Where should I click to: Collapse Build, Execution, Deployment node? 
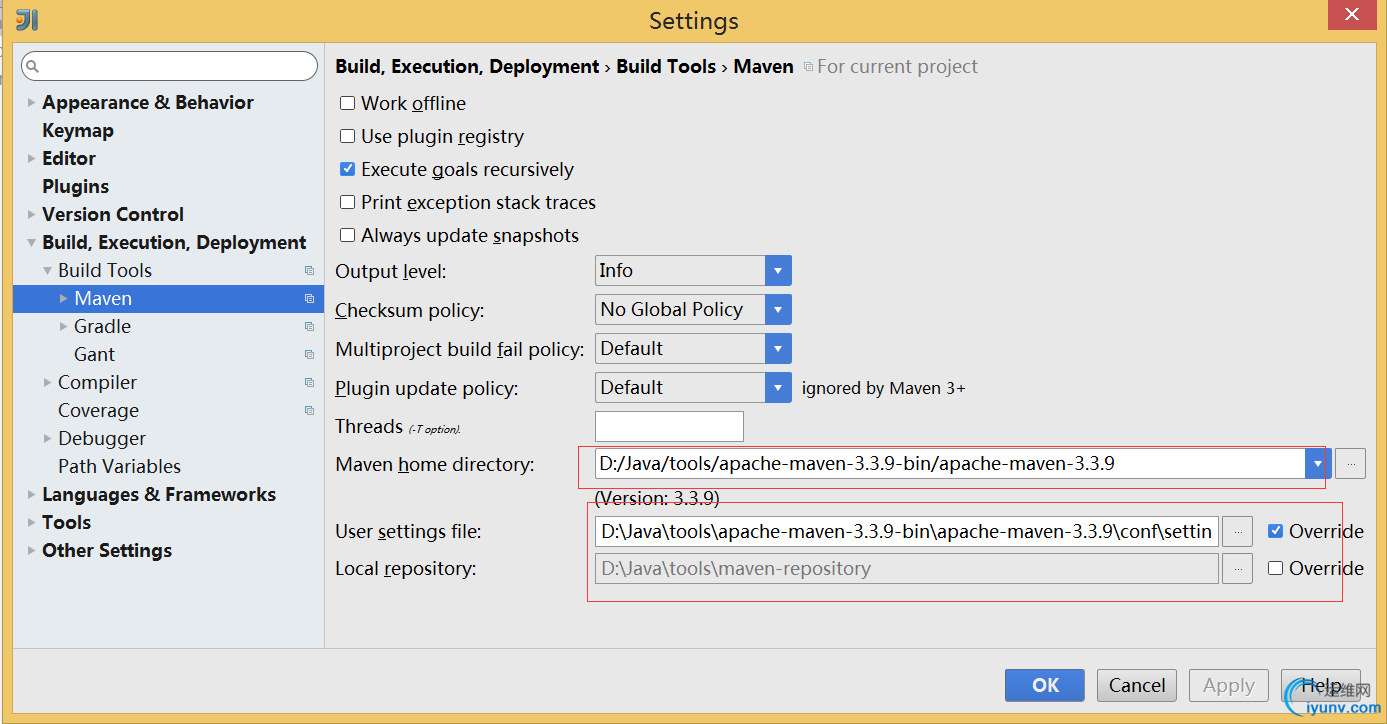point(32,243)
